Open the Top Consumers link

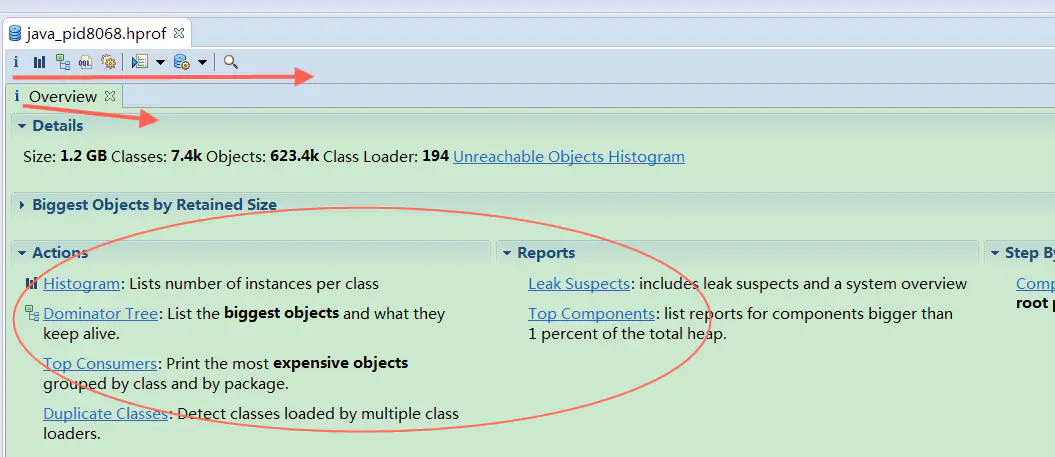[100, 363]
